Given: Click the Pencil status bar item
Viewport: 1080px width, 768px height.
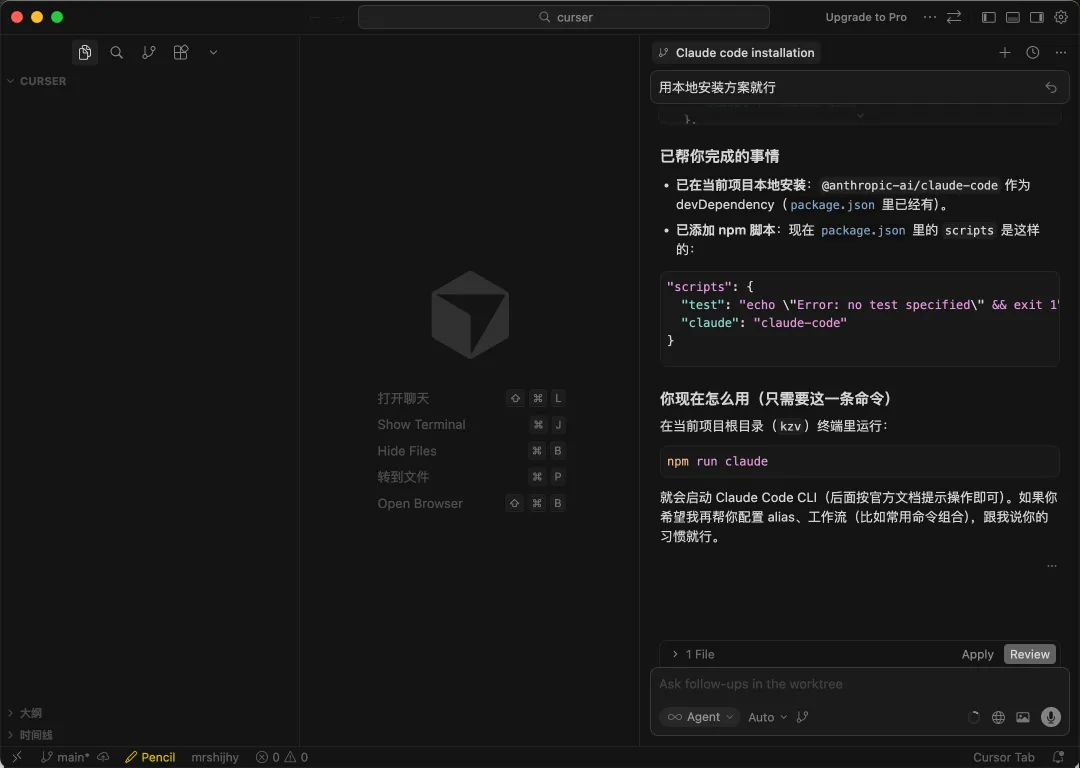Looking at the screenshot, I should pyautogui.click(x=150, y=757).
